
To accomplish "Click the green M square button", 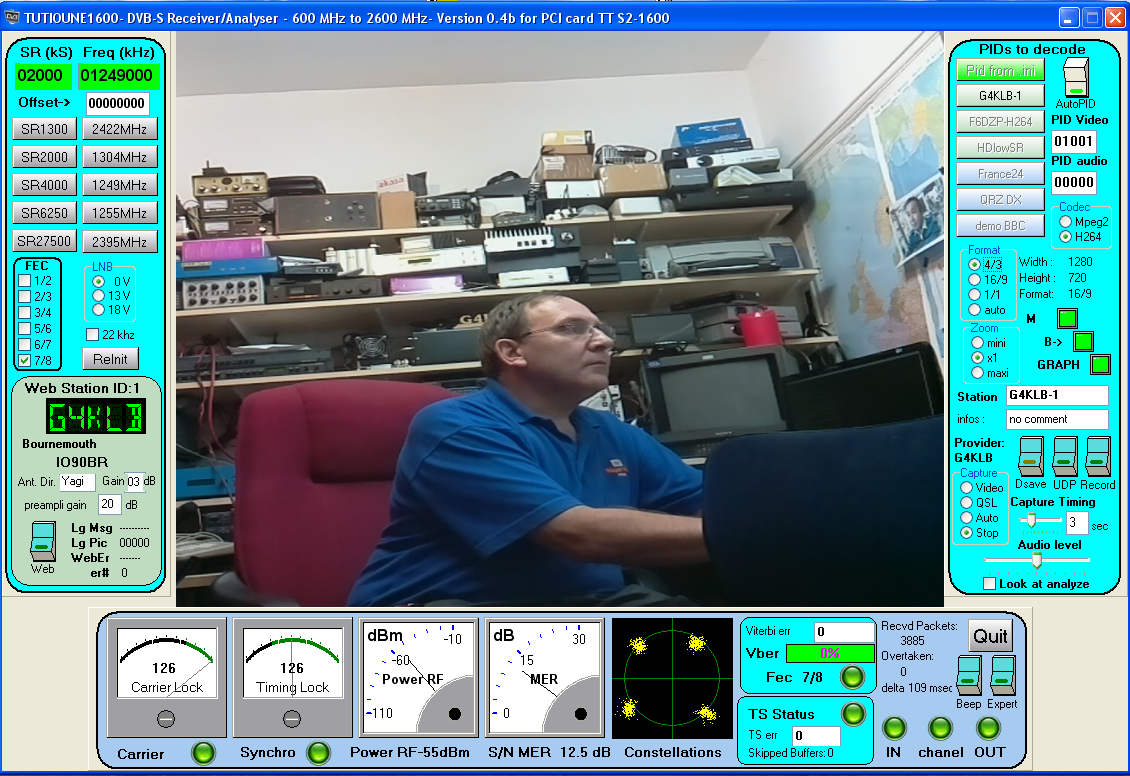I will (x=1067, y=319).
